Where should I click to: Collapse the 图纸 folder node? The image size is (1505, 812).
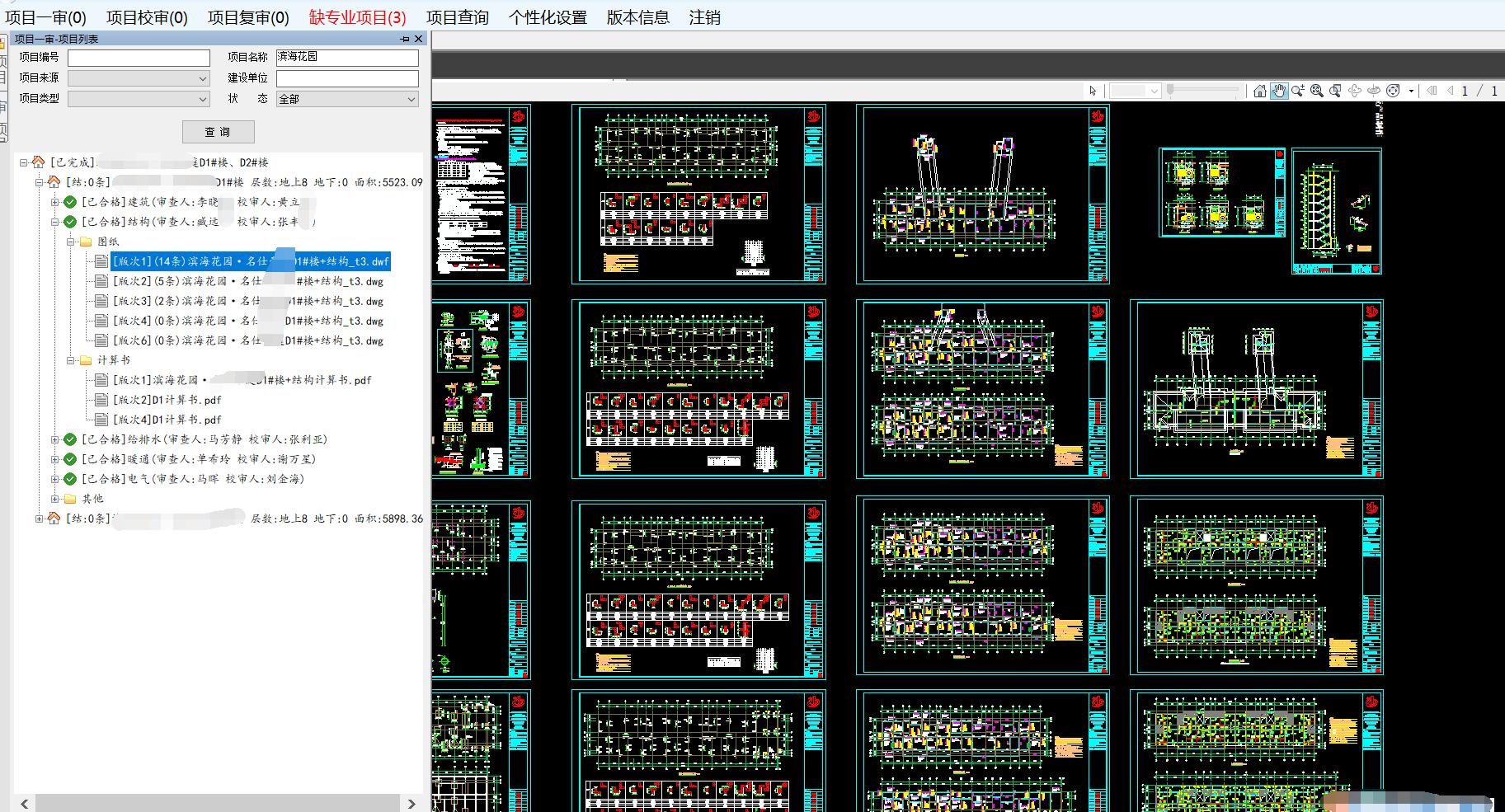click(x=71, y=242)
